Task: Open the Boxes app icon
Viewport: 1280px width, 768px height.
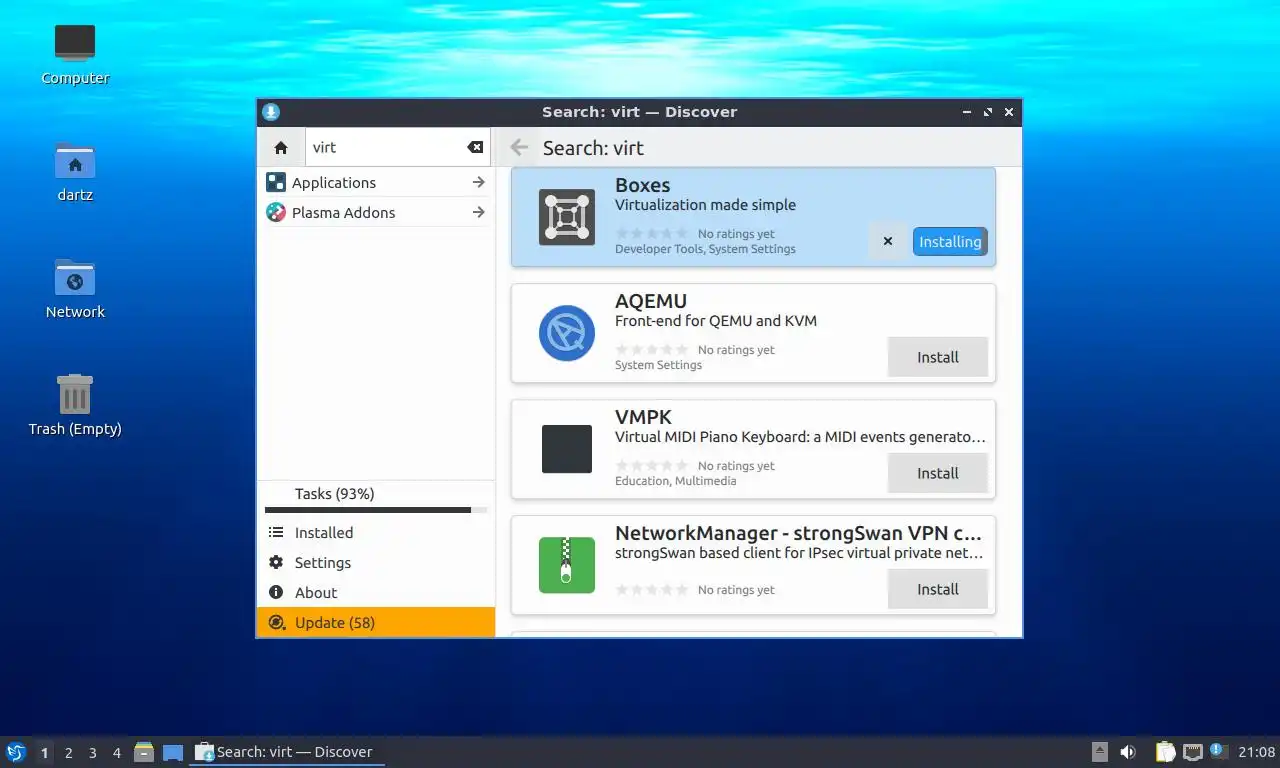Action: pyautogui.click(x=567, y=217)
